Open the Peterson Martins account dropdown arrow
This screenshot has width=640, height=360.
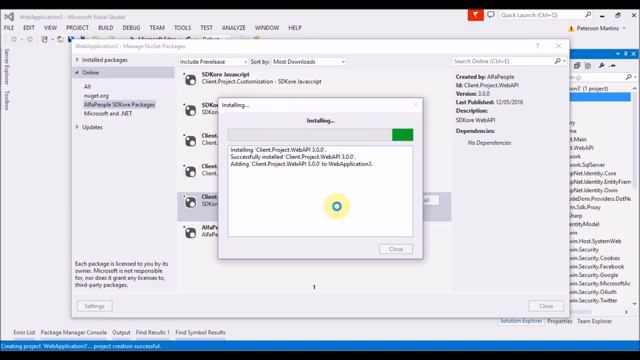[624, 28]
